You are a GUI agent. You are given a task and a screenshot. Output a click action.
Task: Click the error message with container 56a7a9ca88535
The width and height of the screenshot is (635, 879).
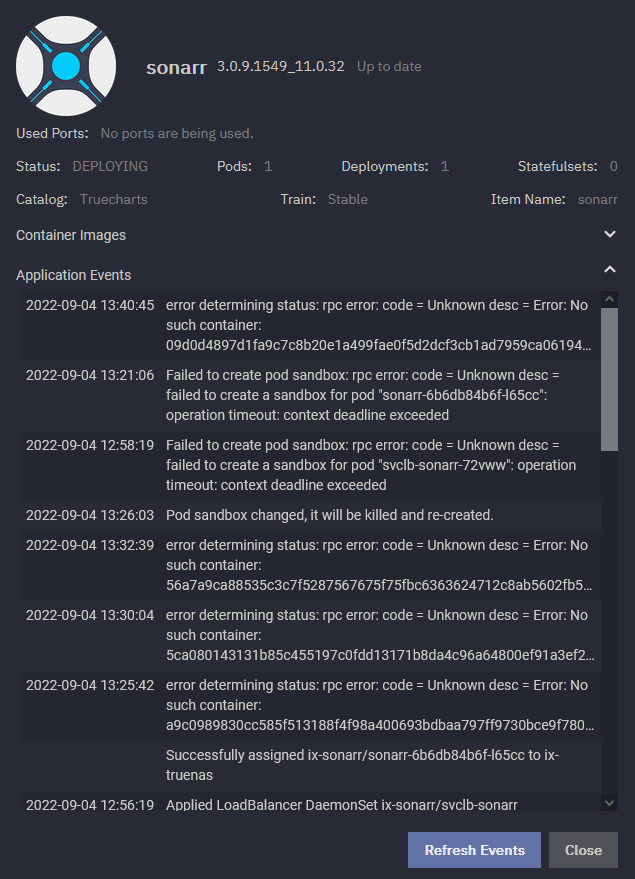point(379,565)
